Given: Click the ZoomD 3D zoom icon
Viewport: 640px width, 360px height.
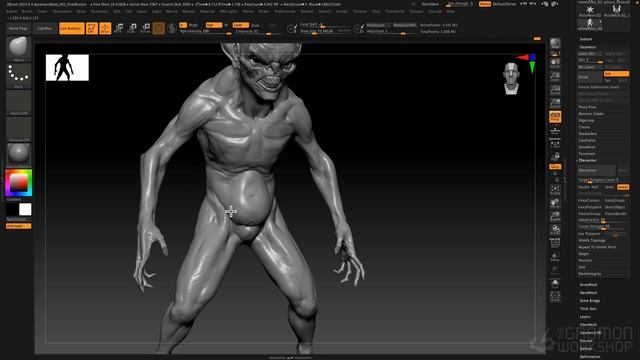Looking at the screenshot, I should [x=555, y=216].
